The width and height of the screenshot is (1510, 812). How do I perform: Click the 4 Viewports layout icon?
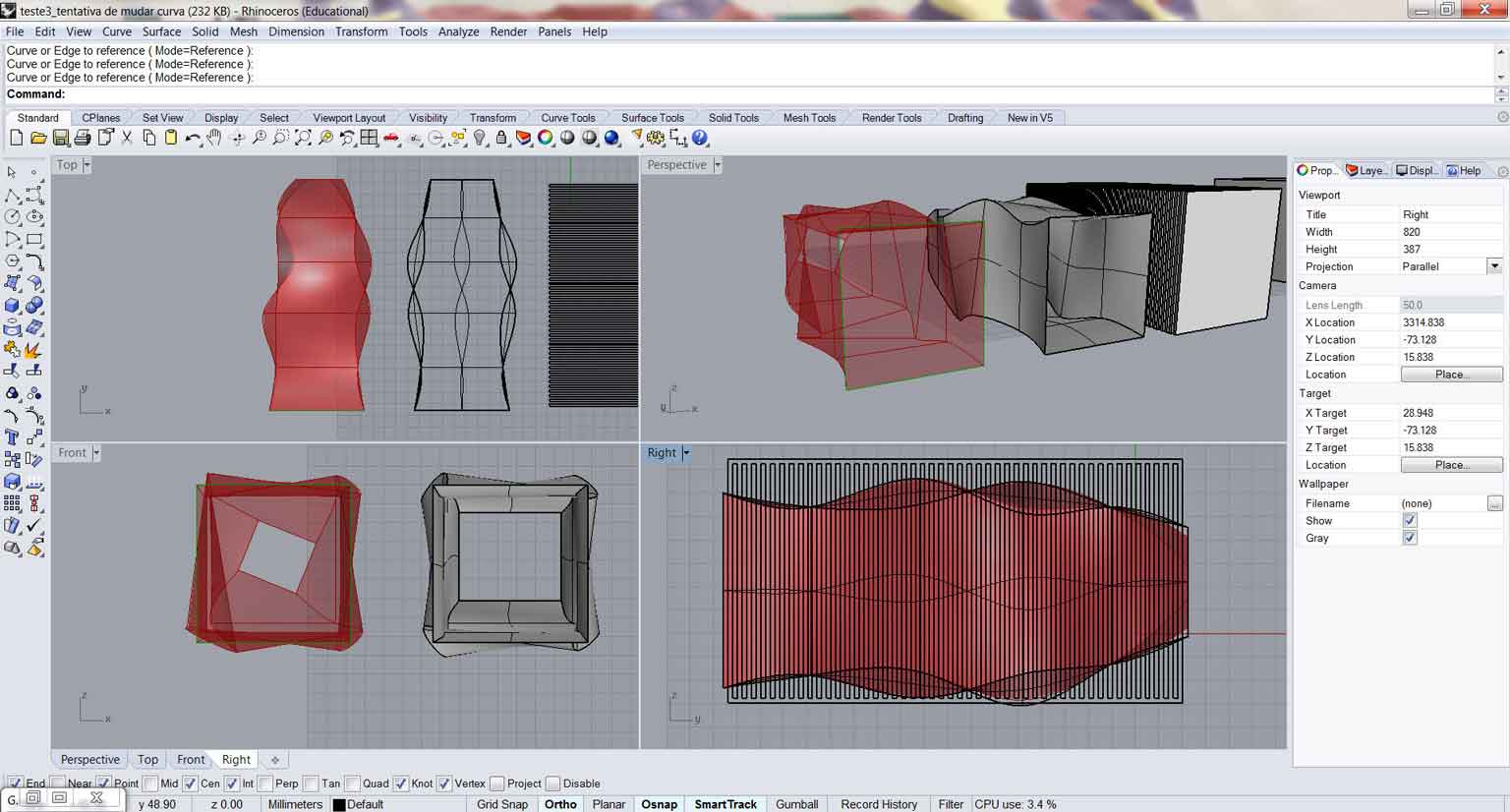[370, 139]
